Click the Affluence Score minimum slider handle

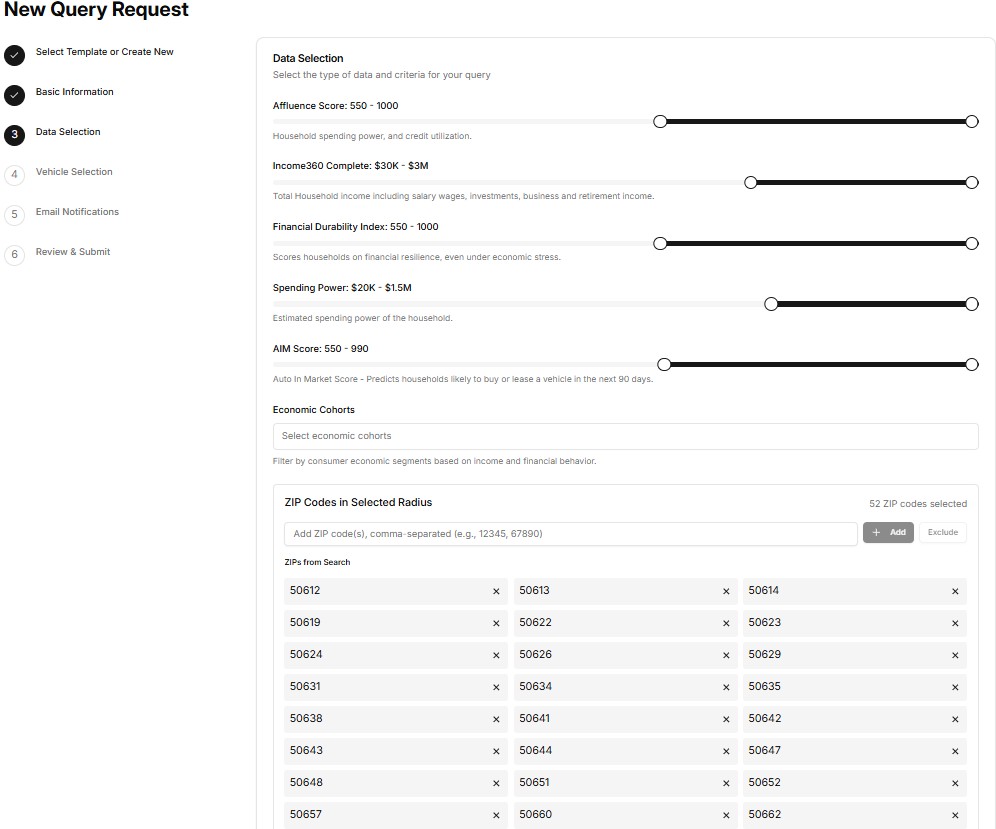pyautogui.click(x=660, y=121)
